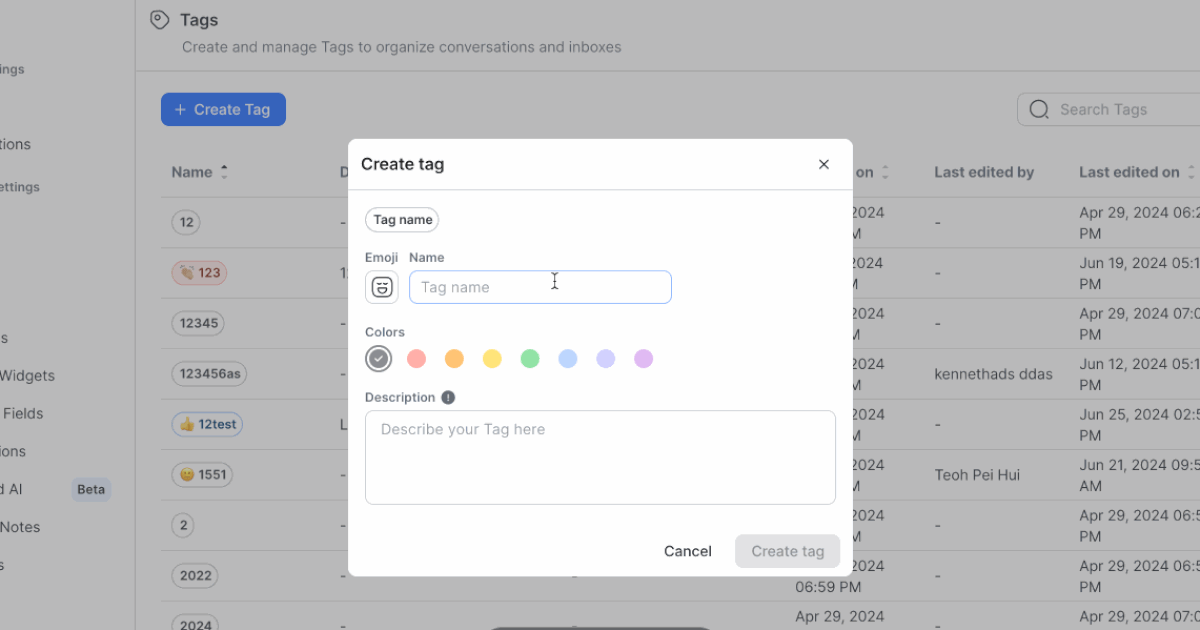Click the Tags icon next to the page heading

click(159, 18)
